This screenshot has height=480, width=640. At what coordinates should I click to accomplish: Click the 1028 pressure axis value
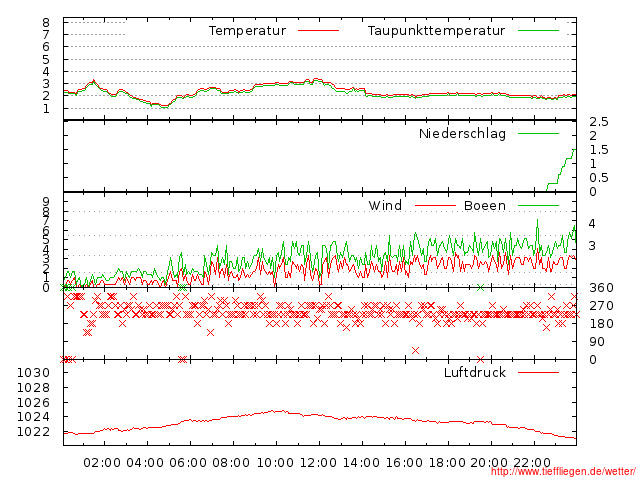(x=33, y=387)
